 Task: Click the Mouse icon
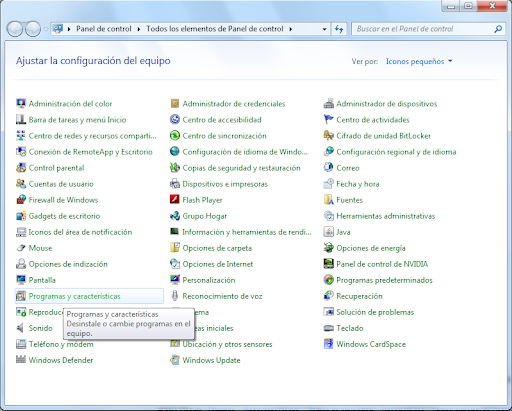point(21,248)
